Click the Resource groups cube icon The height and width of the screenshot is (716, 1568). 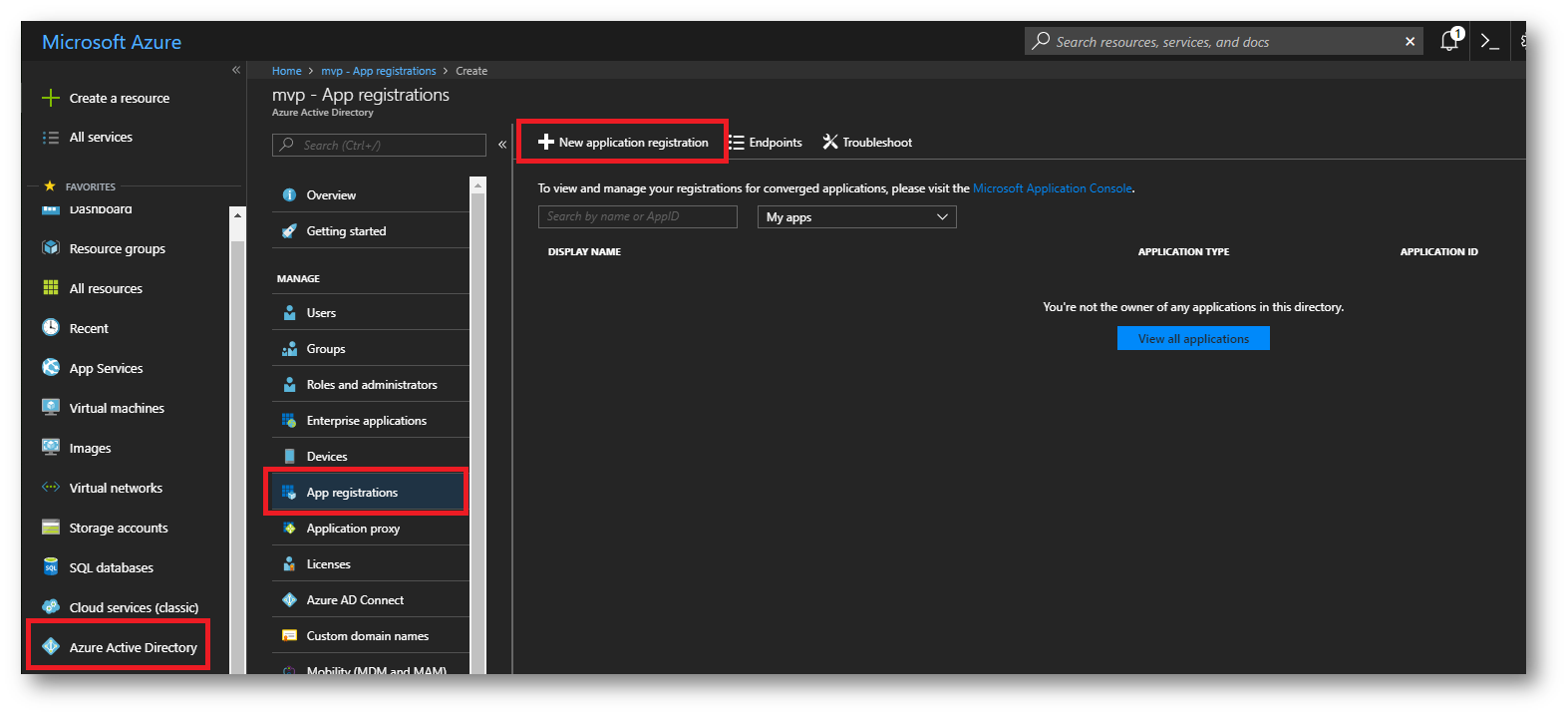(51, 248)
